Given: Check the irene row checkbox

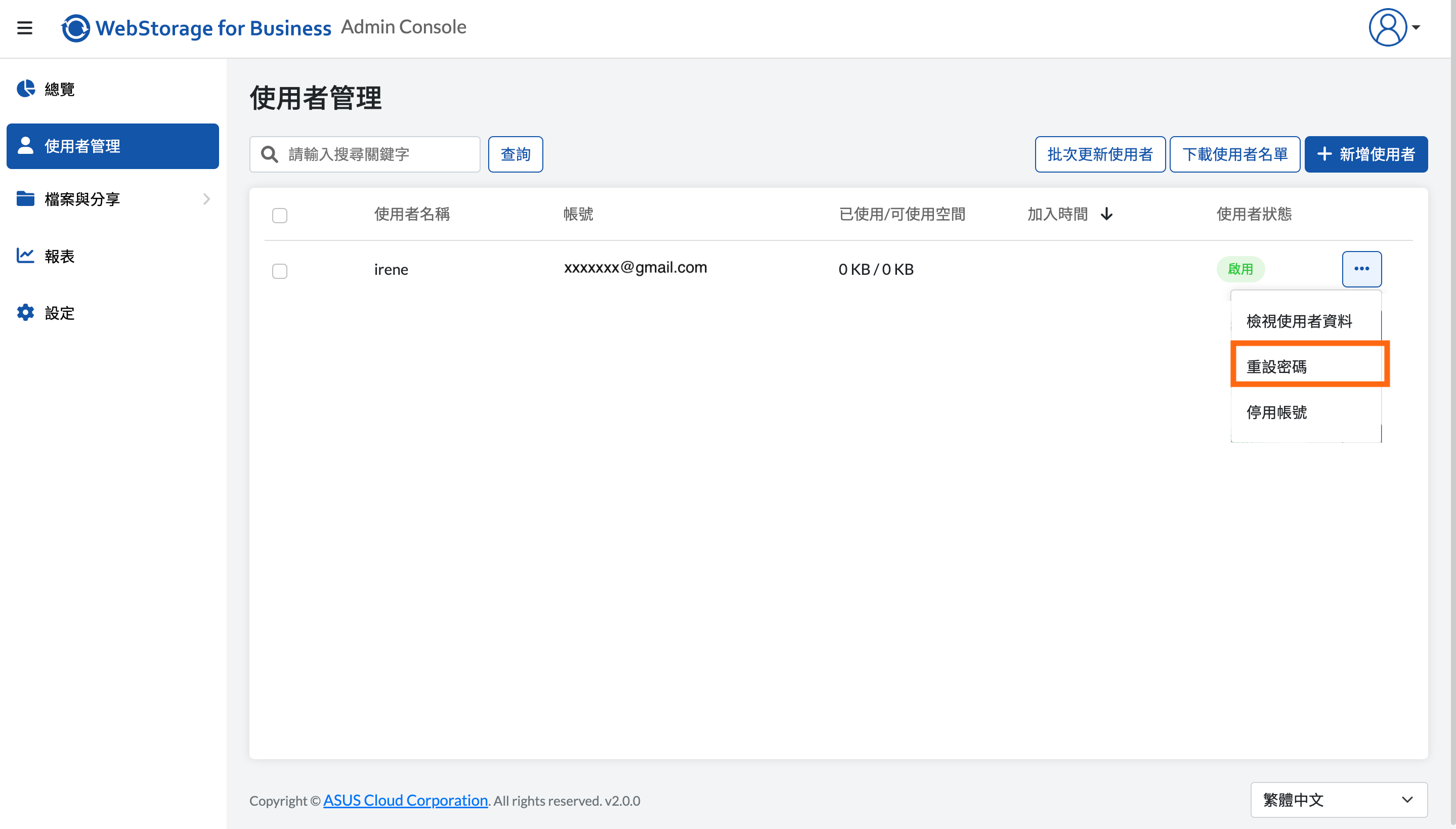Looking at the screenshot, I should (x=279, y=271).
